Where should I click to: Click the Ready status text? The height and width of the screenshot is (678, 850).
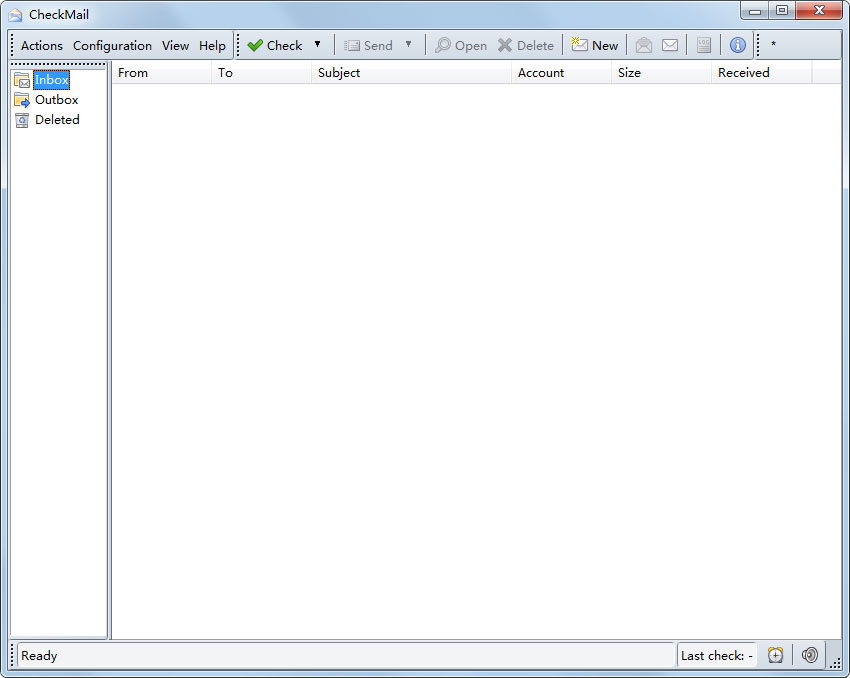tap(39, 656)
